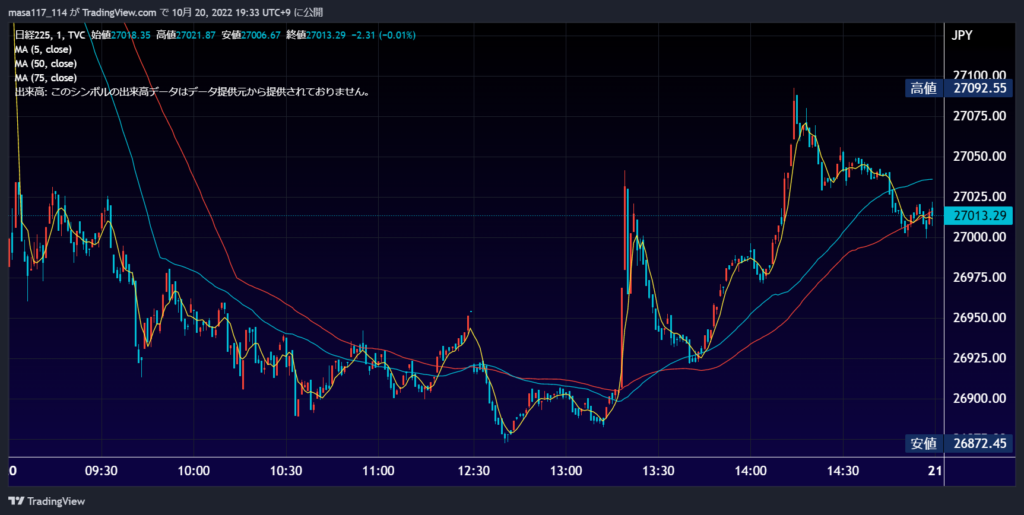1024x515 pixels.
Task: Click the 10:30 time axis label
Action: (x=286, y=471)
